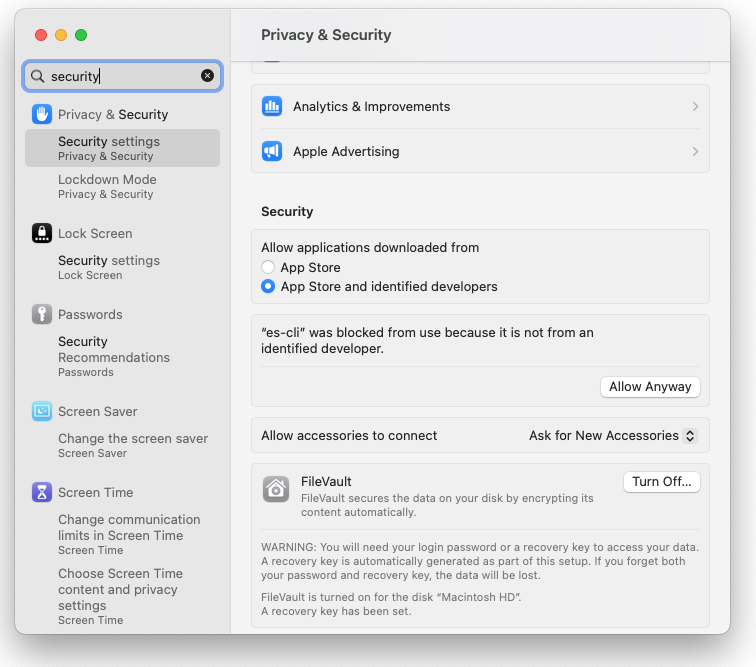
Task: Click the FileVault title text
Action: click(x=326, y=481)
